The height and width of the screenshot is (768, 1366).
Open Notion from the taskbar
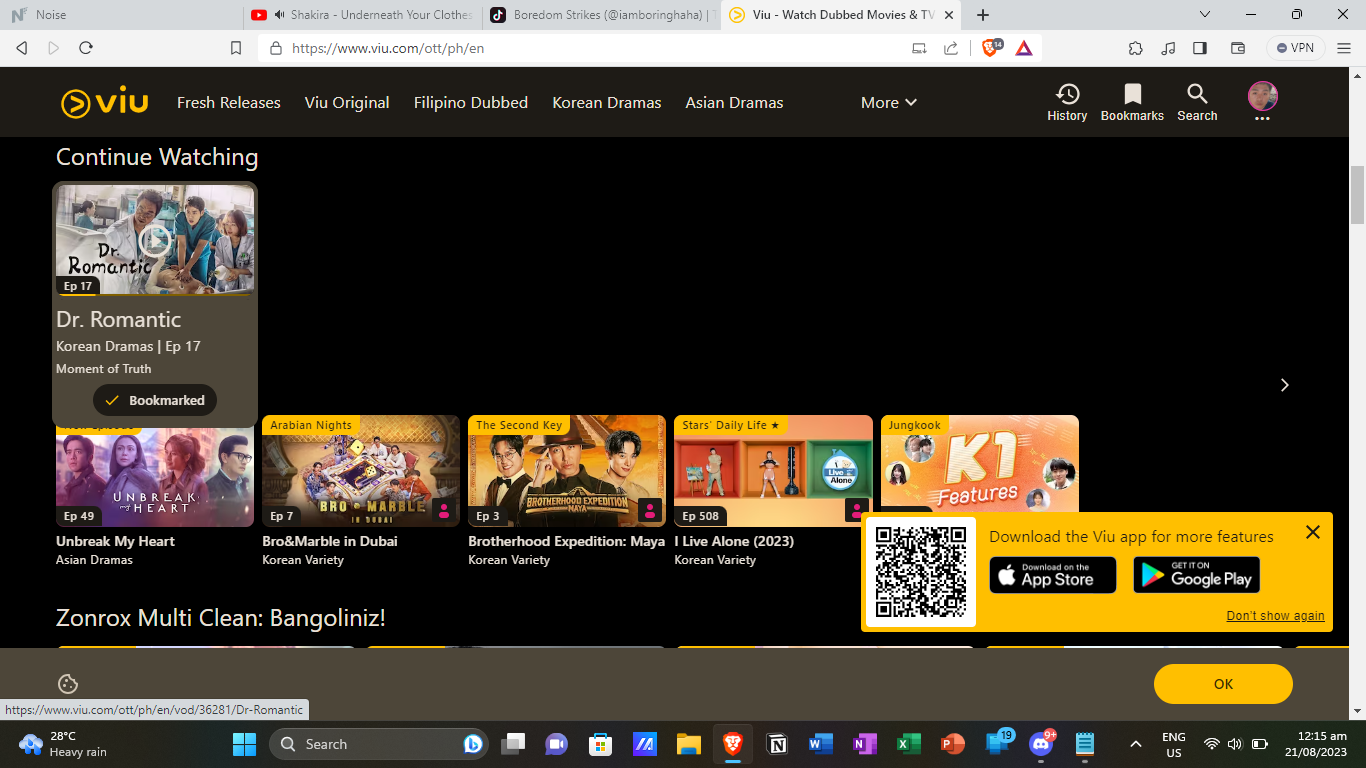[777, 744]
